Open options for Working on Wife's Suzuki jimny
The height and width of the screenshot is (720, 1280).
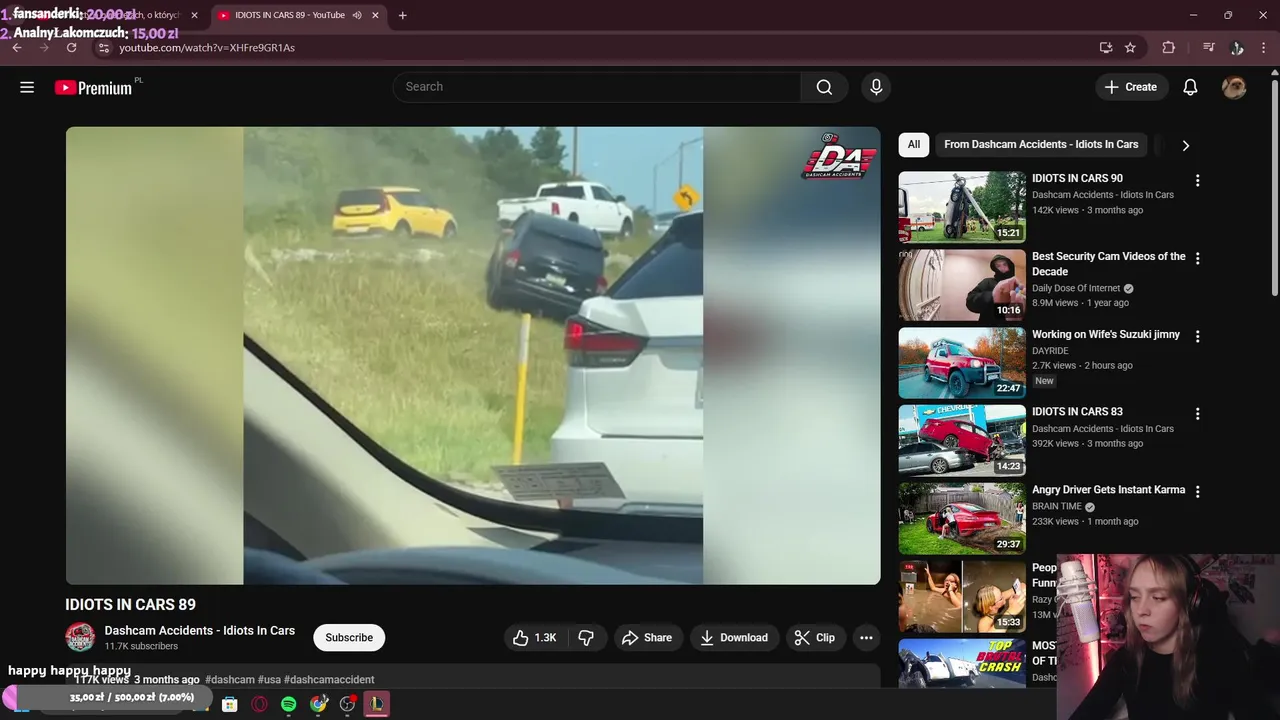coord(1197,336)
